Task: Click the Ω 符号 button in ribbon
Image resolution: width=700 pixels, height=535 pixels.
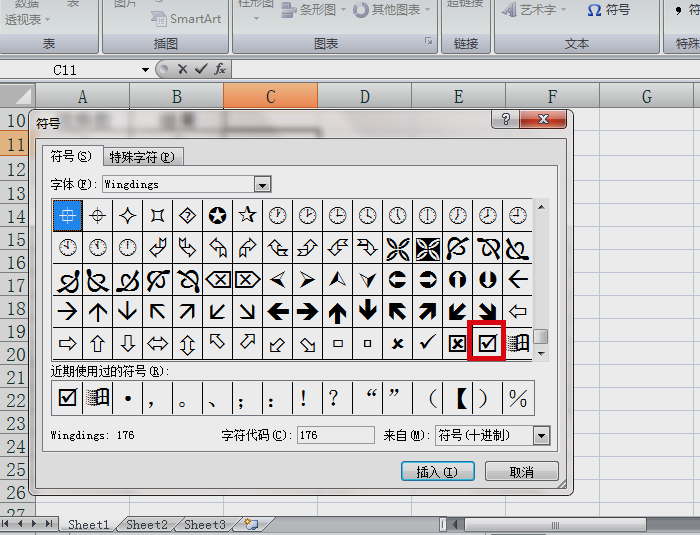Action: click(x=609, y=10)
